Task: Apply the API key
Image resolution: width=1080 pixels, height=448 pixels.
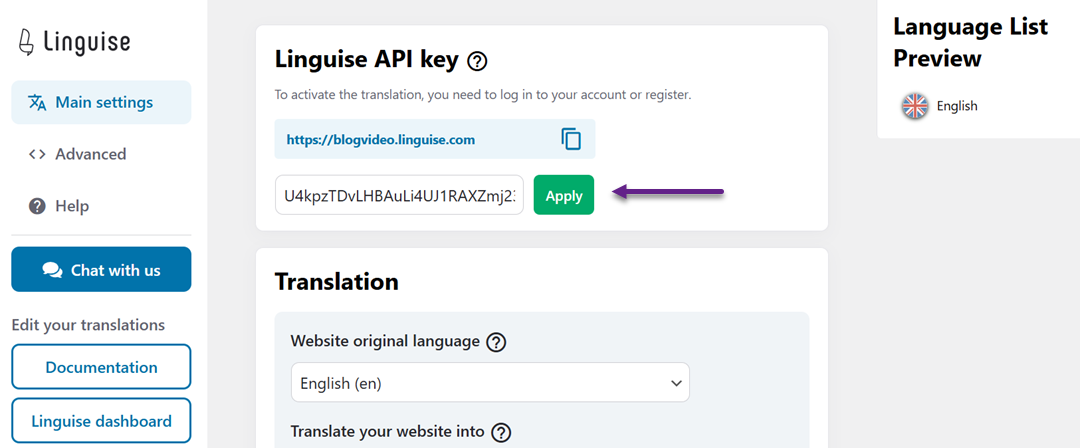Action: pyautogui.click(x=564, y=195)
